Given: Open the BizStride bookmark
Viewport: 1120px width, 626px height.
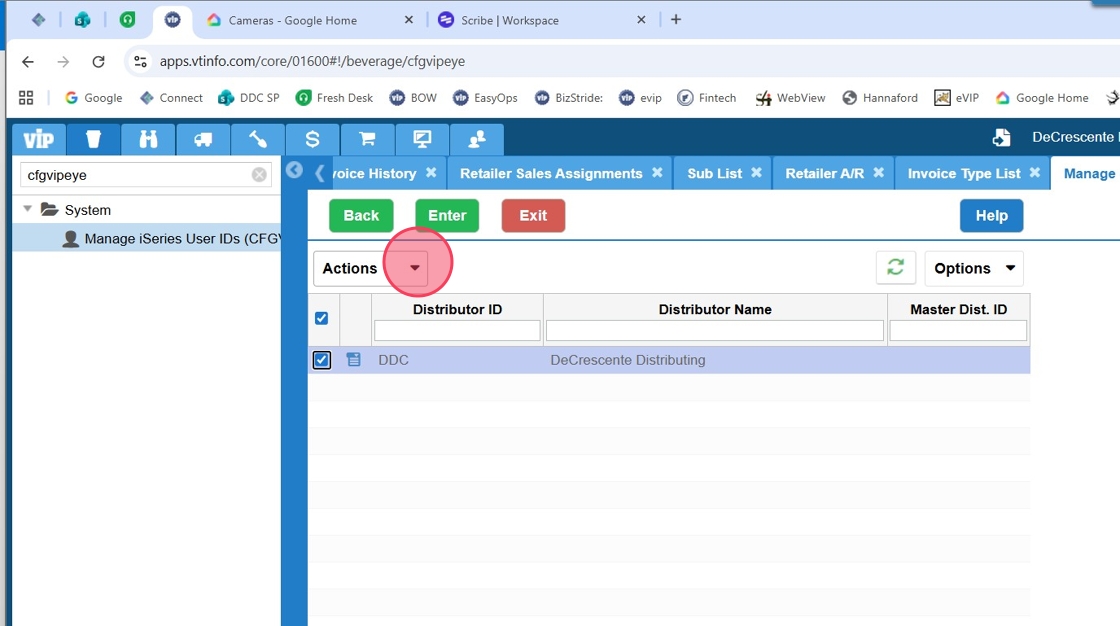Looking at the screenshot, I should (x=569, y=98).
